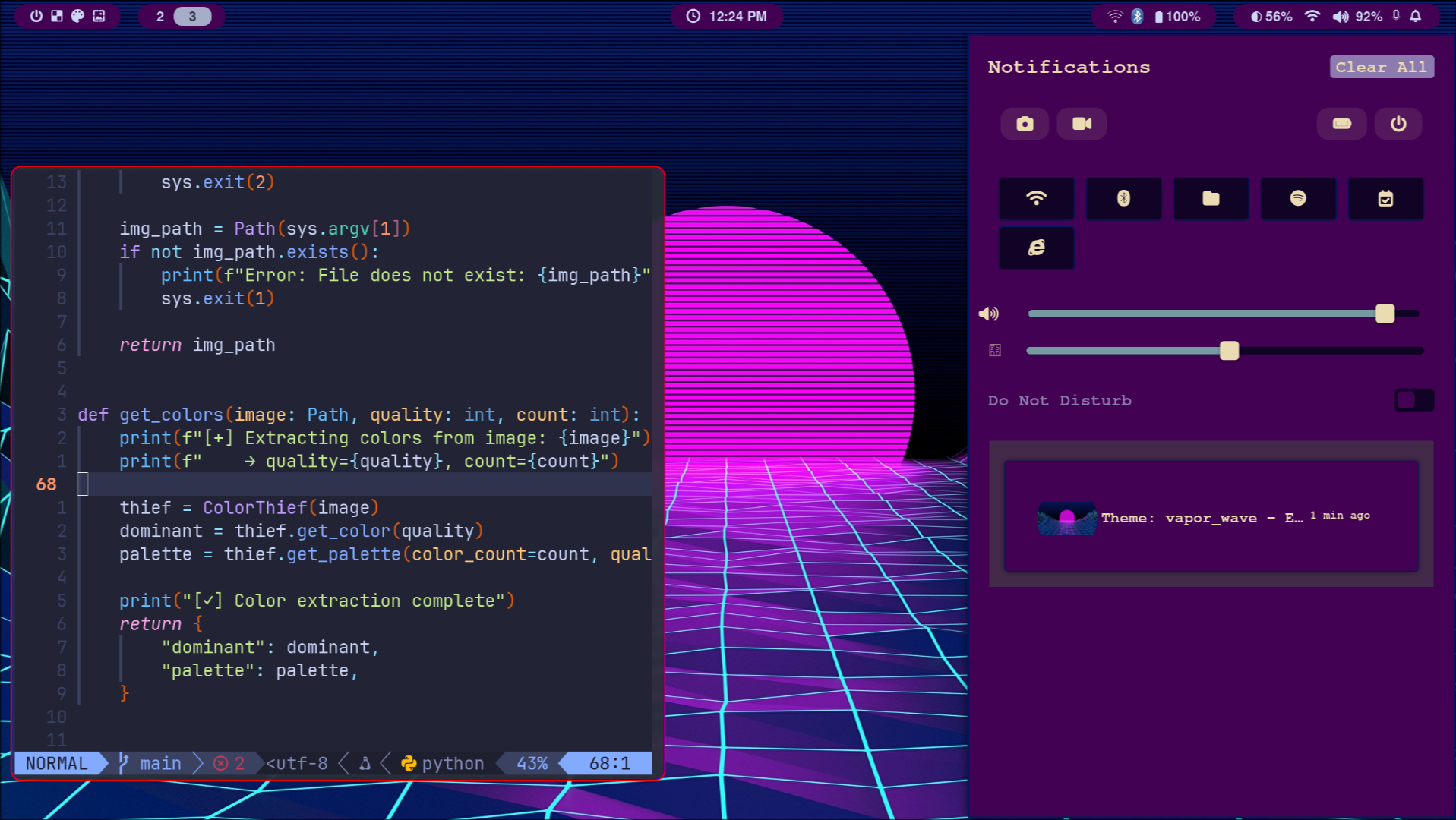Click the utf-8 encoding in statusline
The height and width of the screenshot is (820, 1456).
297,763
